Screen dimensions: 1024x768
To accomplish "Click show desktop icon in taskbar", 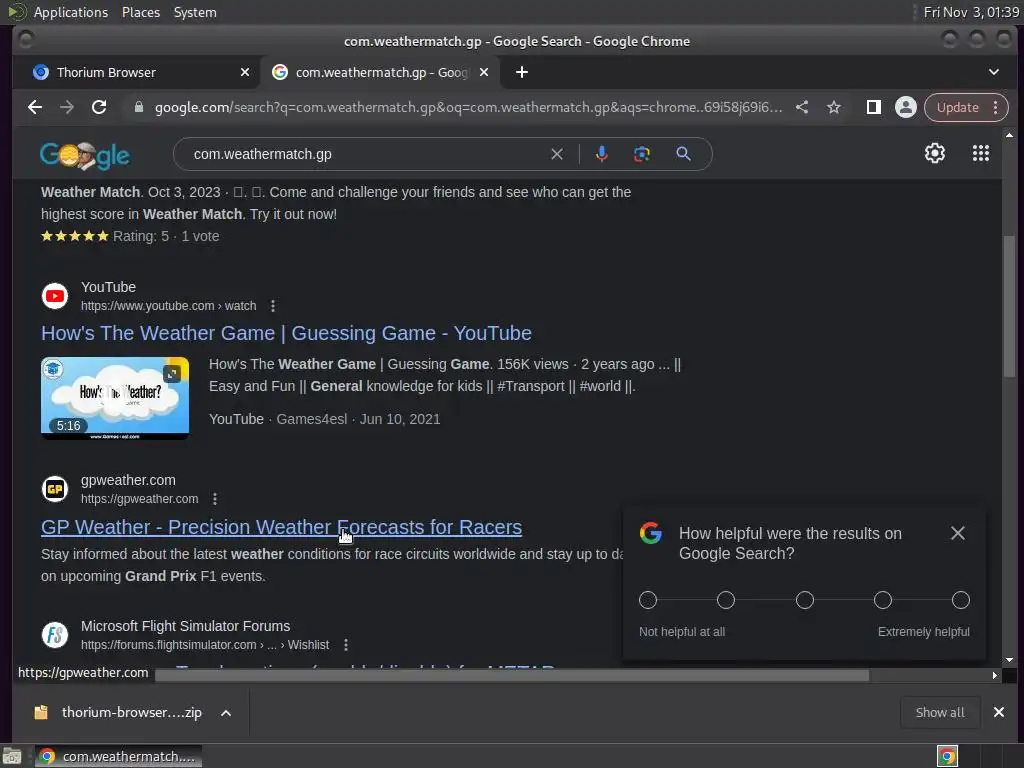I will 12,756.
